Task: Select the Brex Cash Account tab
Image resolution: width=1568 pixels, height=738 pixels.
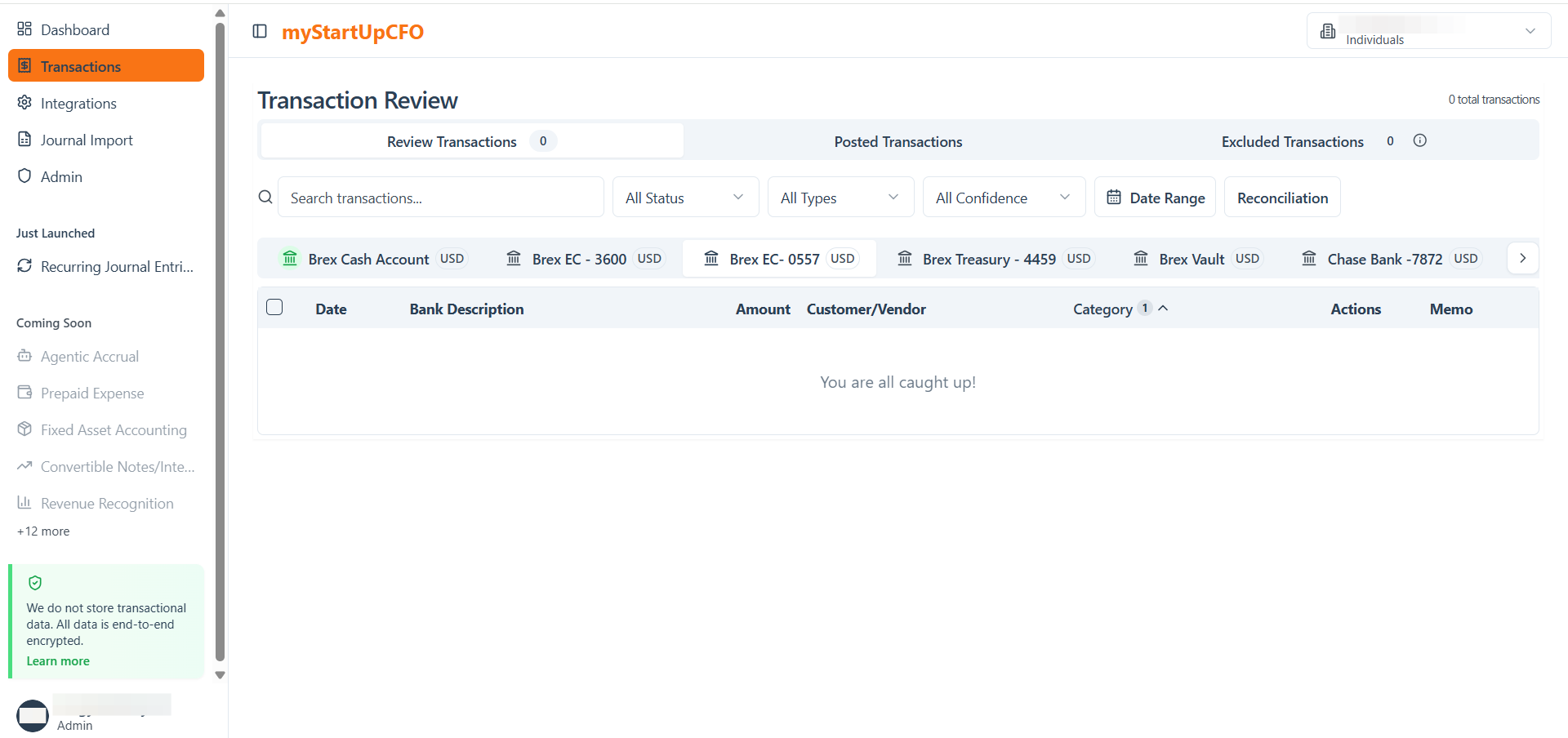Action: (372, 259)
